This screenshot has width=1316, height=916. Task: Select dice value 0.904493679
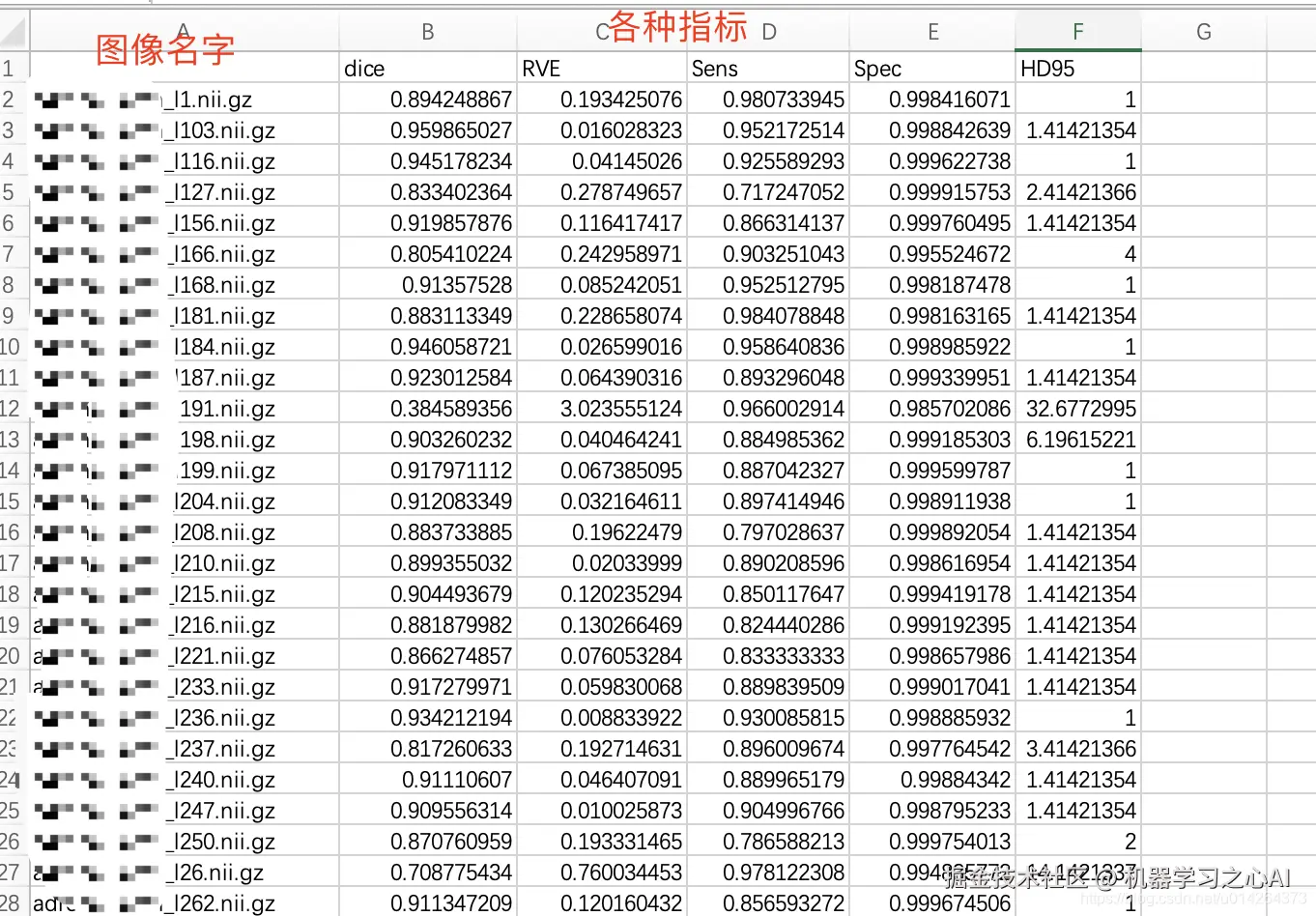point(428,594)
